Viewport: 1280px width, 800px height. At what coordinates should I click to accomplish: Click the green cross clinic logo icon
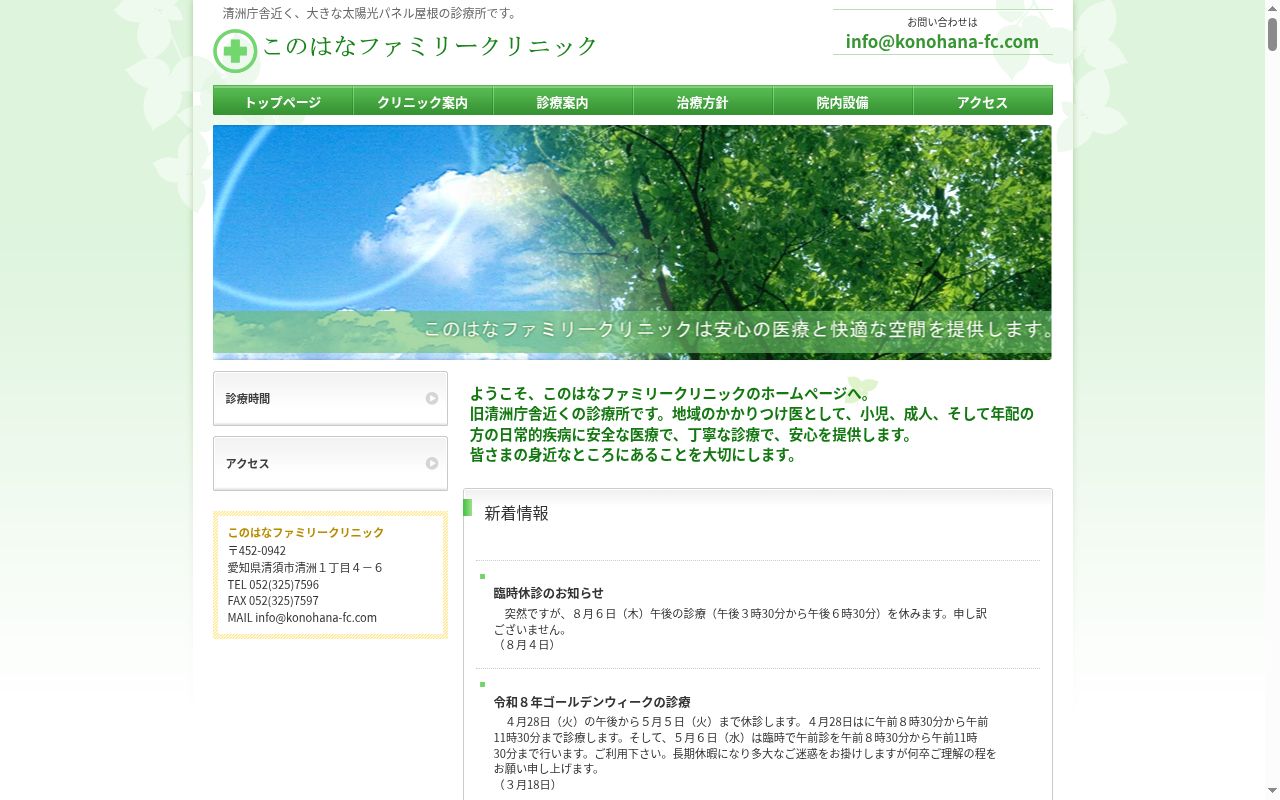click(x=235, y=51)
